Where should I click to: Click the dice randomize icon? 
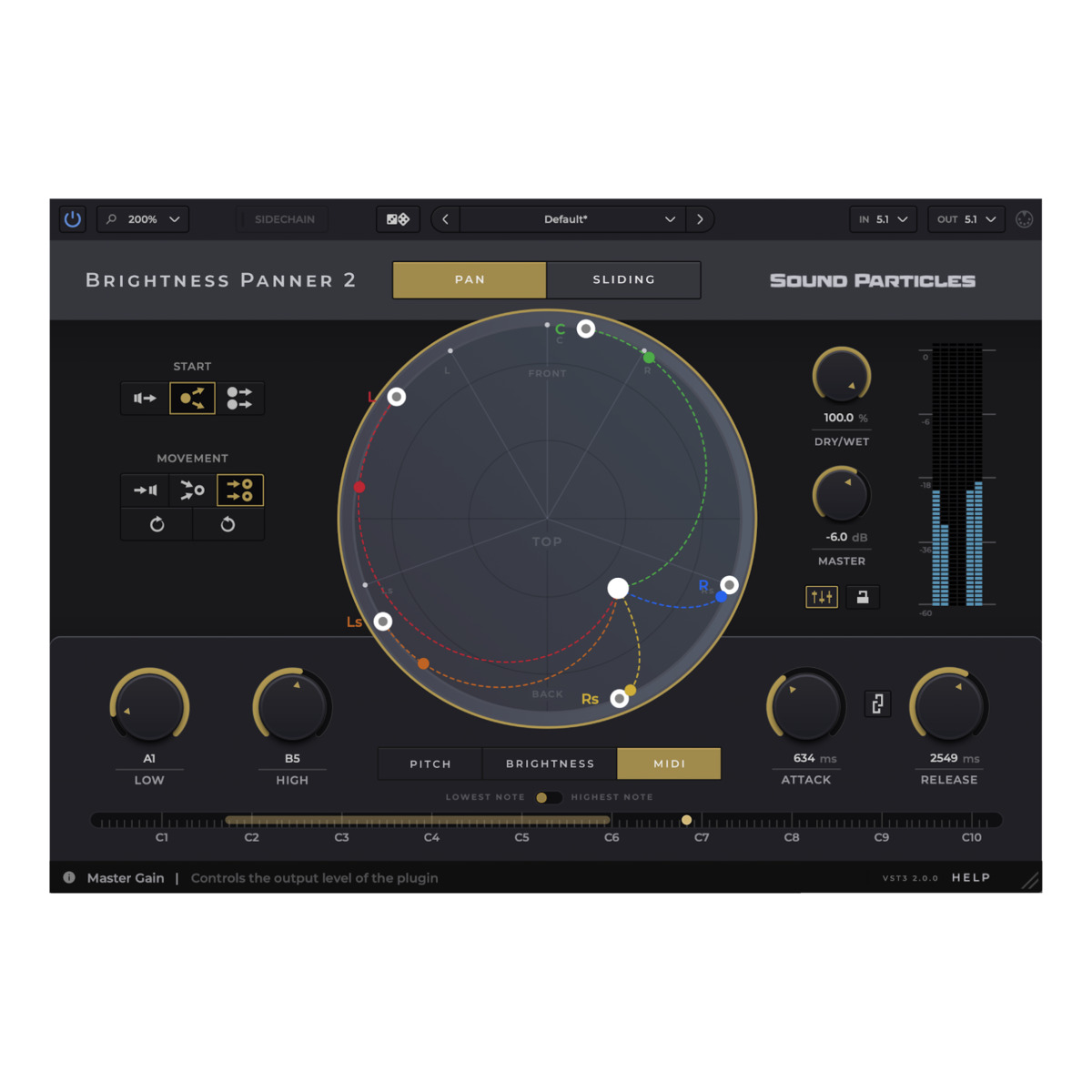point(399,219)
